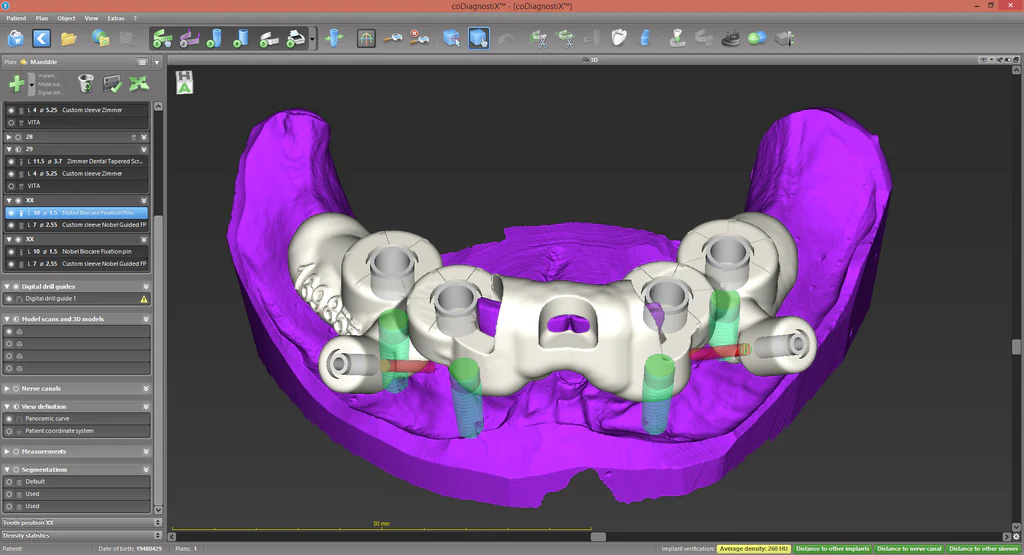Click the gray box with green slider icon
1024x555 pixels.
(784, 39)
